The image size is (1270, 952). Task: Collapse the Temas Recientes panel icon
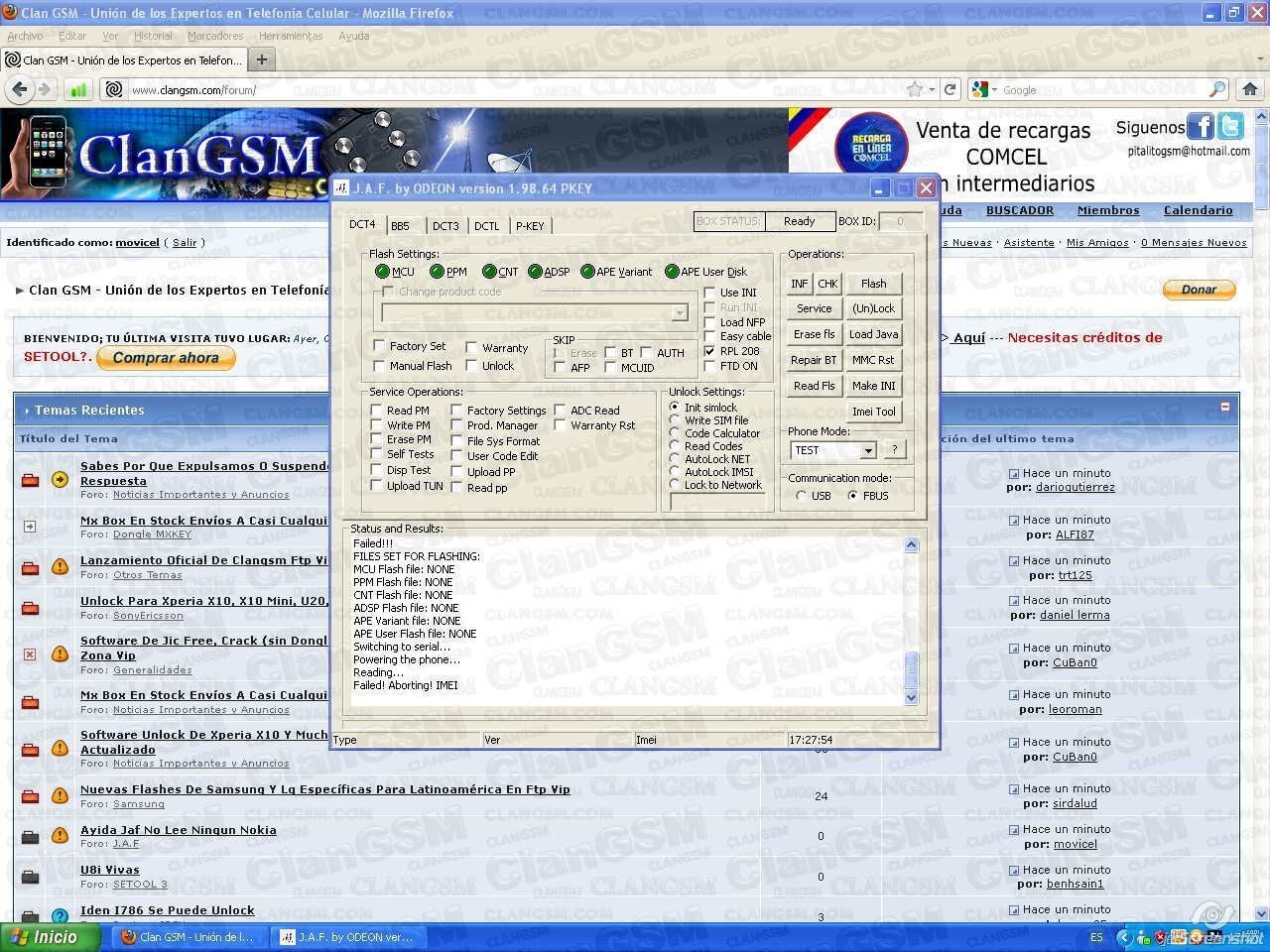point(1224,407)
